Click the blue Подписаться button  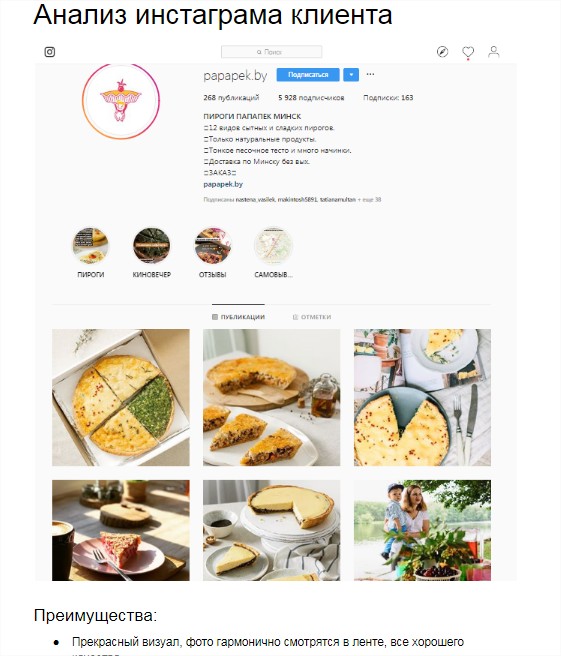(308, 75)
